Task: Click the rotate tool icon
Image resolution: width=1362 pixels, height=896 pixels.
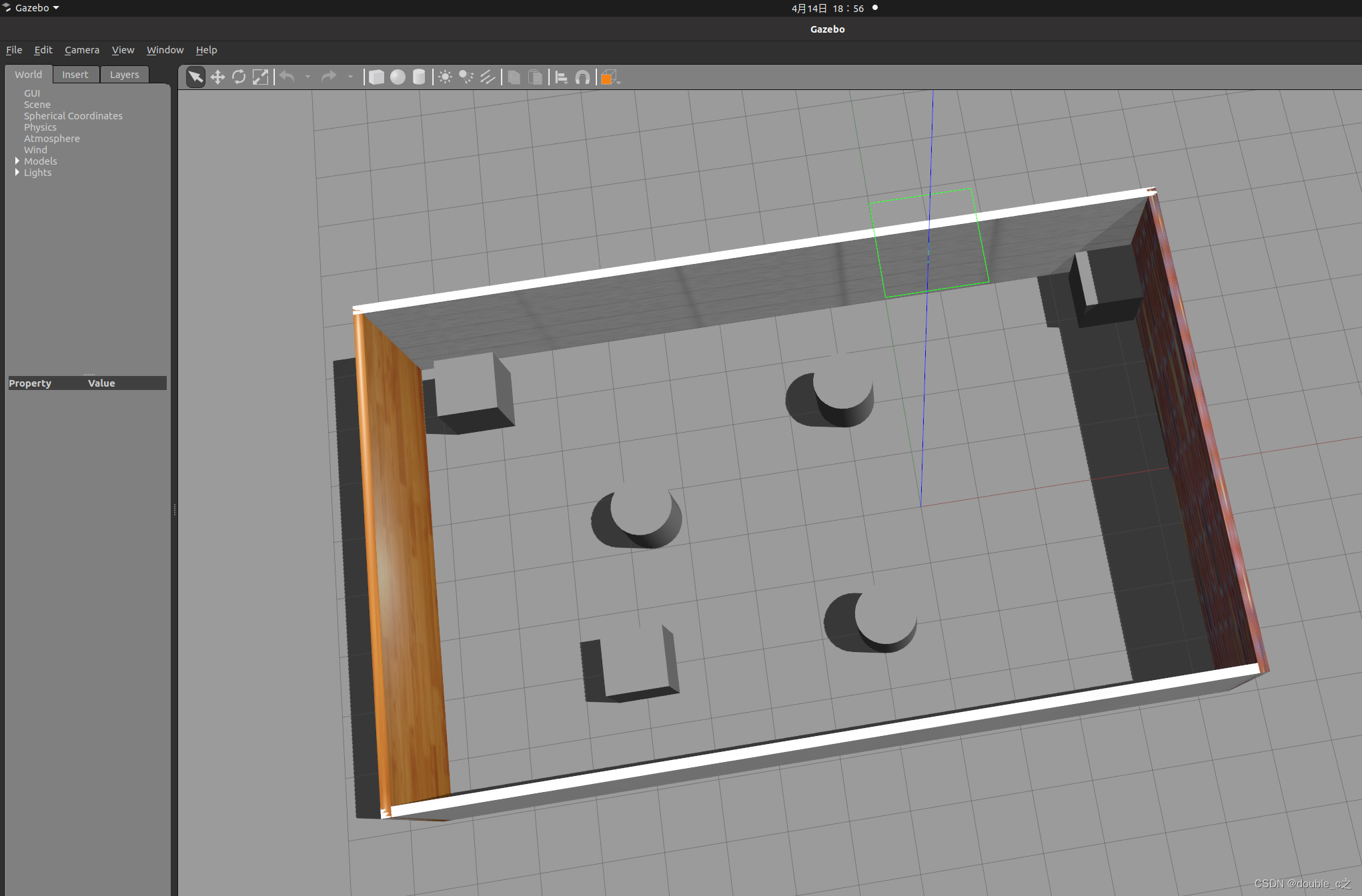Action: [x=239, y=77]
